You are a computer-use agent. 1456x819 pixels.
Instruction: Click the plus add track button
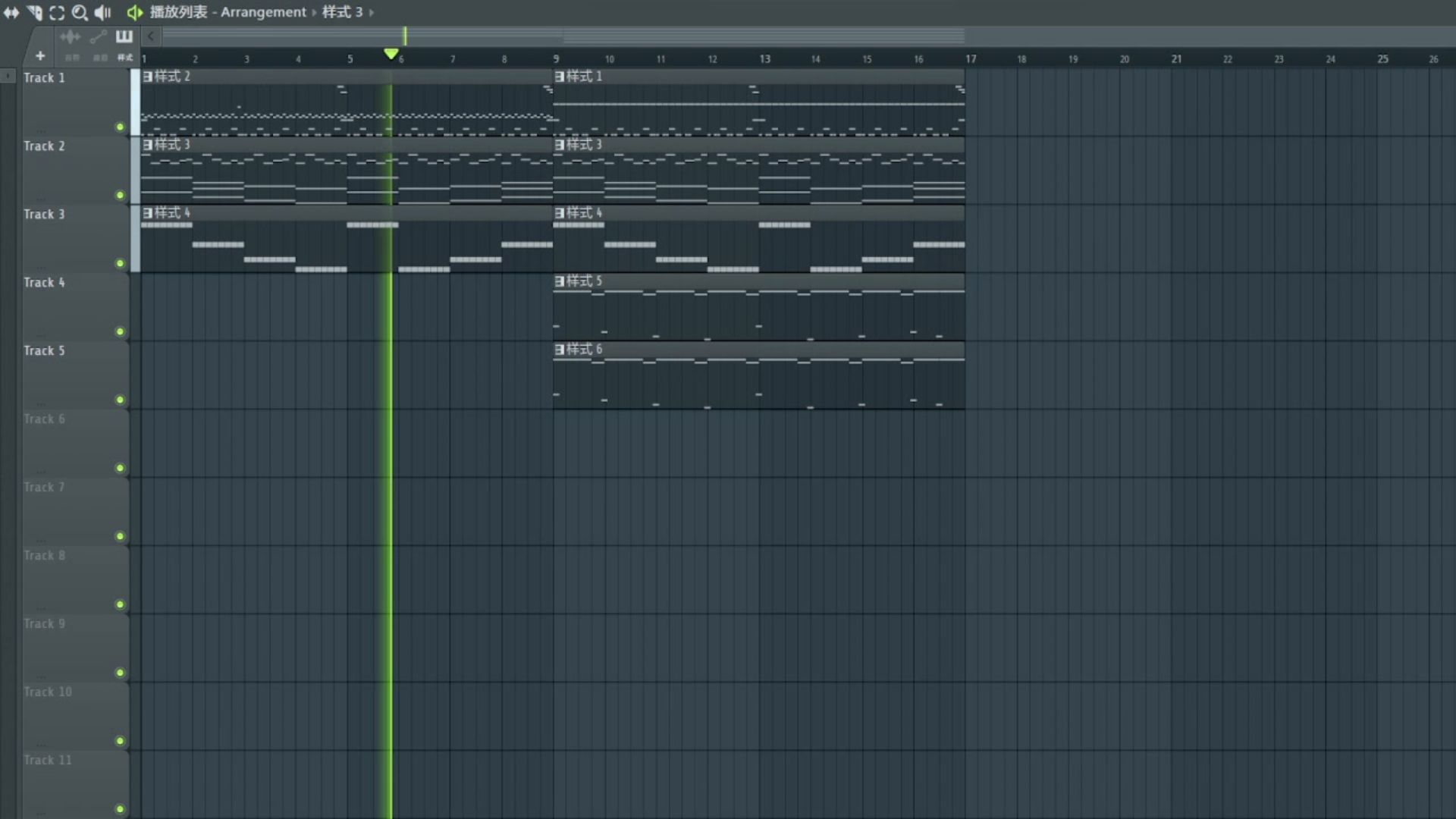click(x=40, y=56)
